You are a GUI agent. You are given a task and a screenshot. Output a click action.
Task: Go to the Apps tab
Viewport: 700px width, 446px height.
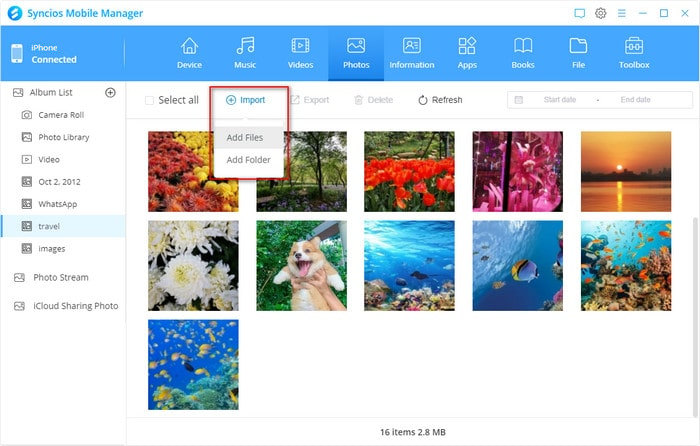(x=467, y=54)
